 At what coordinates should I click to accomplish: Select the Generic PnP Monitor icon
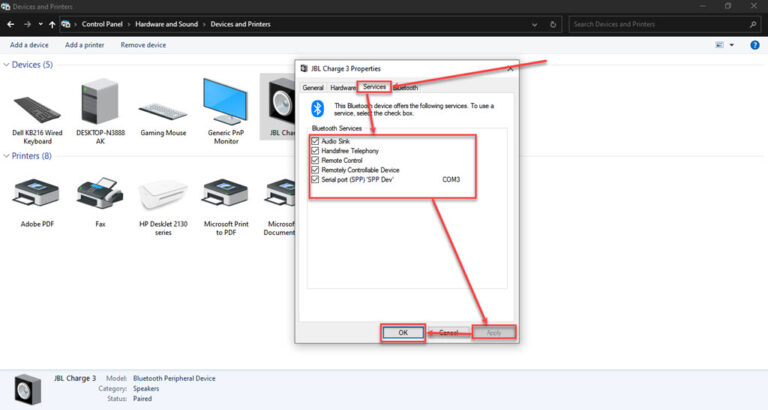coord(225,101)
